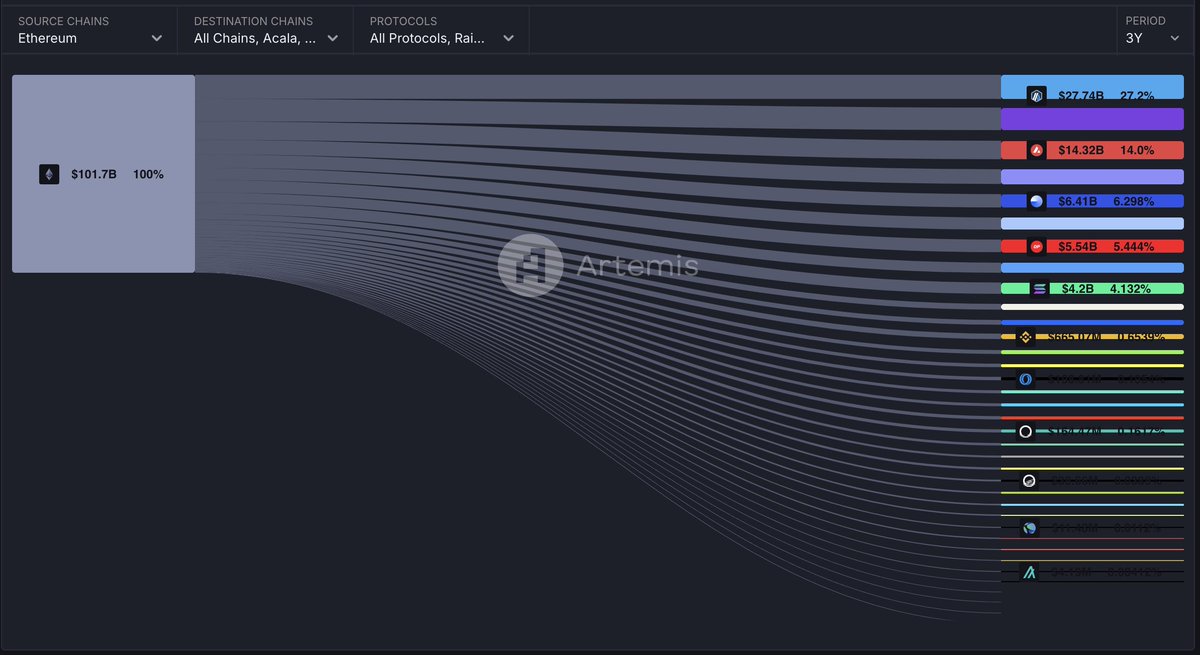Click the Solana chain icon
Screen dimensions: 1200x655
point(1039,289)
